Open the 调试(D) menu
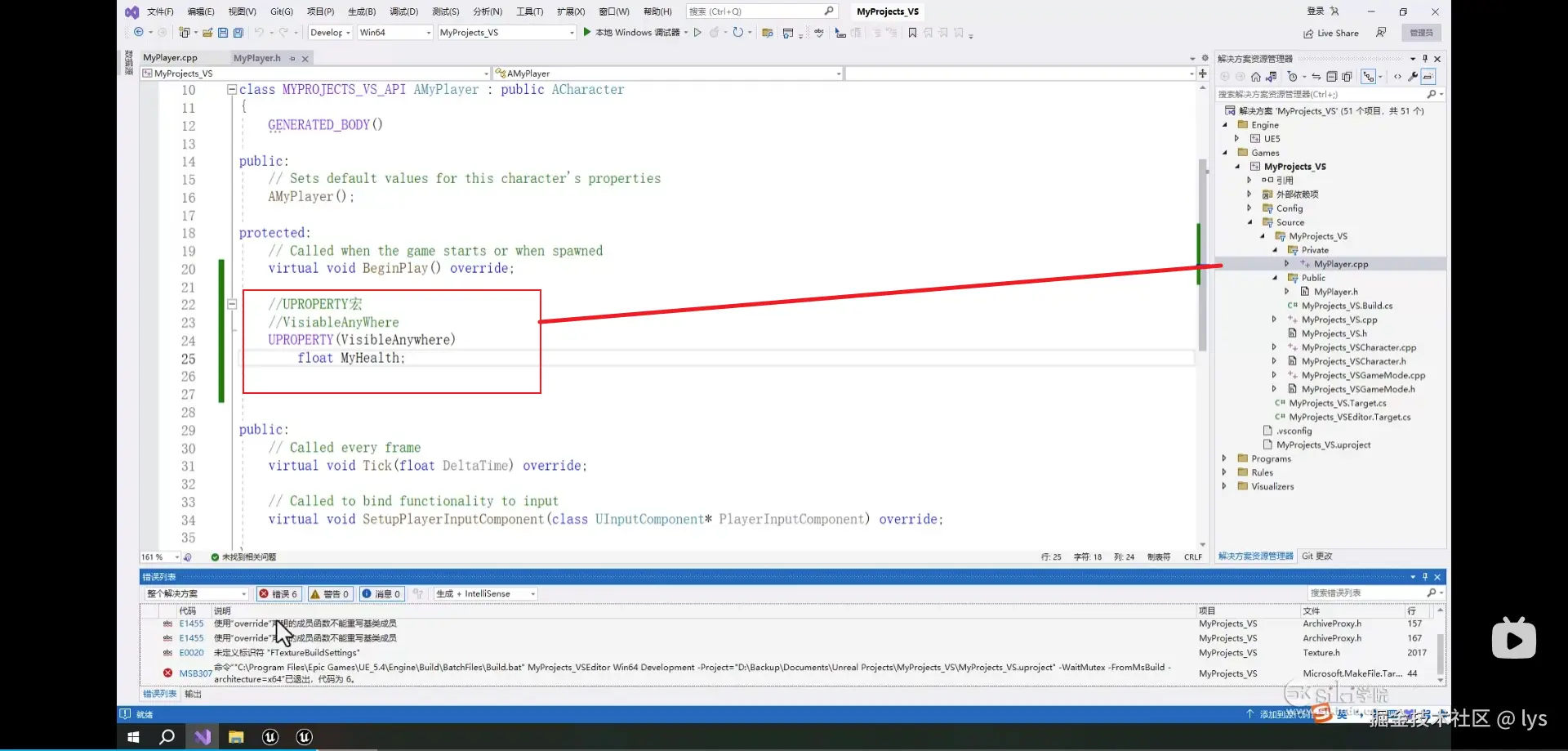The width and height of the screenshot is (1568, 751). click(x=404, y=11)
